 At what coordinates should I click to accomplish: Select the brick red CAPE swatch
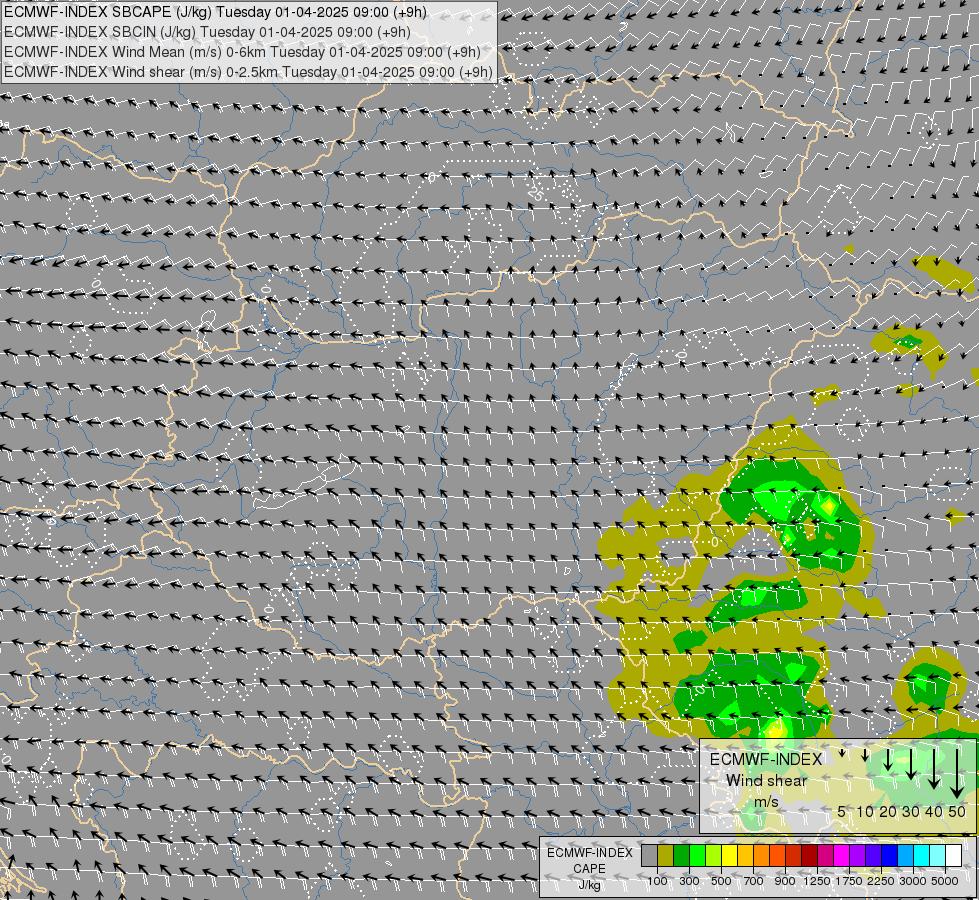(x=794, y=855)
